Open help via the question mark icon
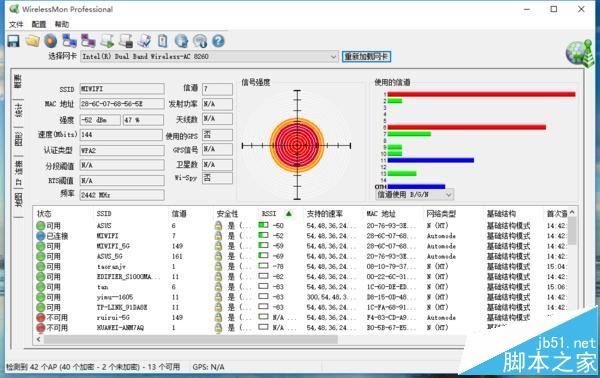This screenshot has height=378, width=600. 218,41
